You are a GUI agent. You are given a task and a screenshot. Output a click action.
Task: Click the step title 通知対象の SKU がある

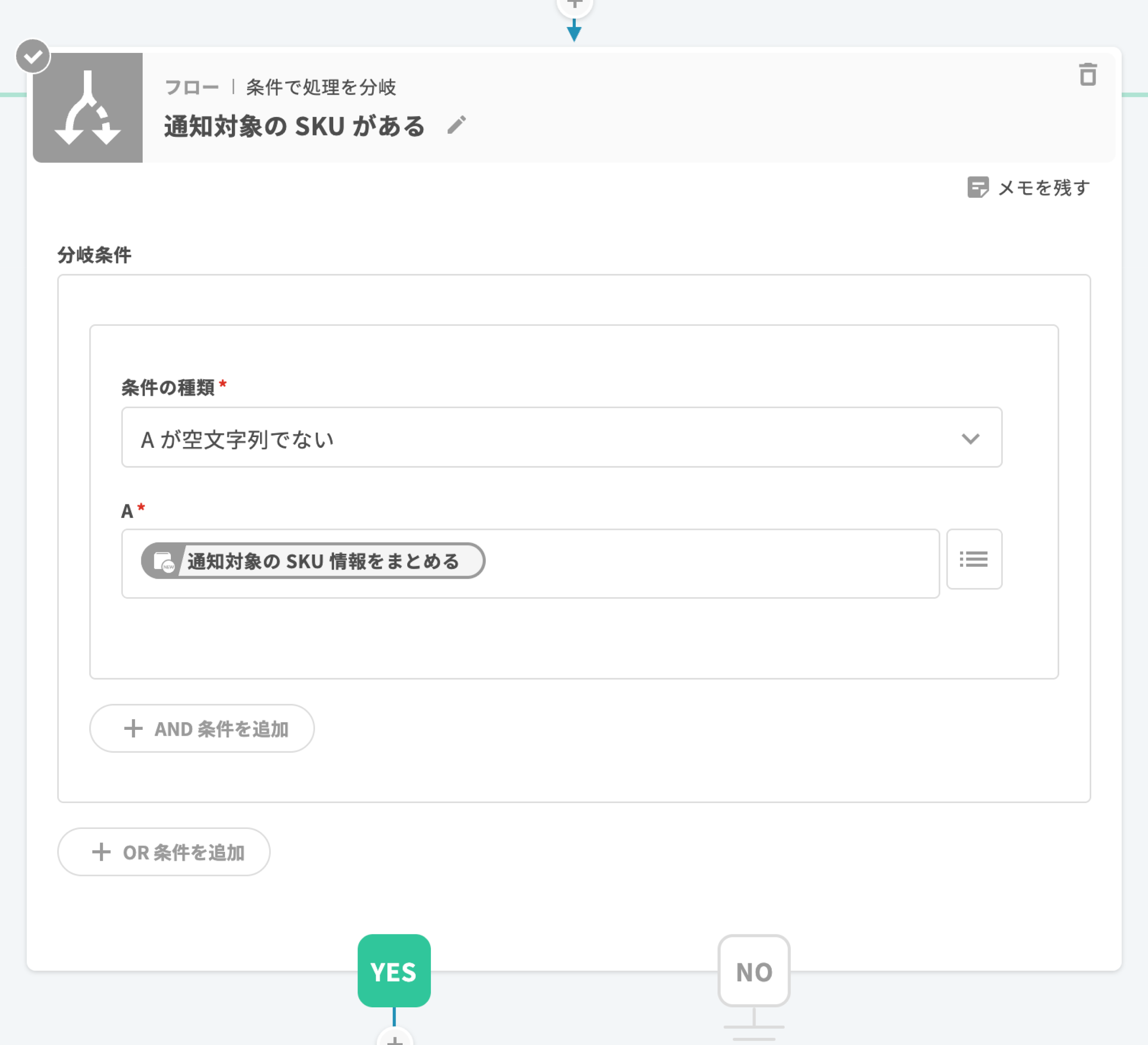pyautogui.click(x=295, y=126)
